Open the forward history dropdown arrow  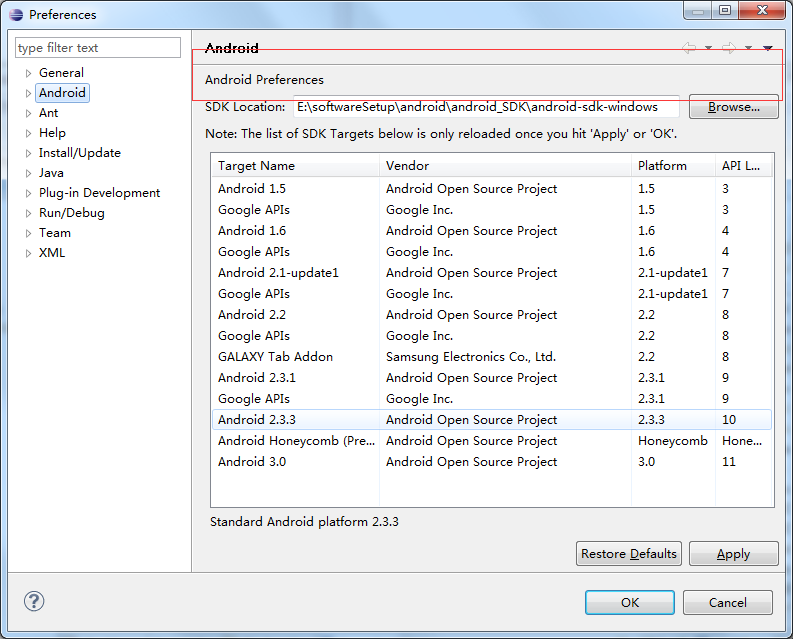click(748, 48)
